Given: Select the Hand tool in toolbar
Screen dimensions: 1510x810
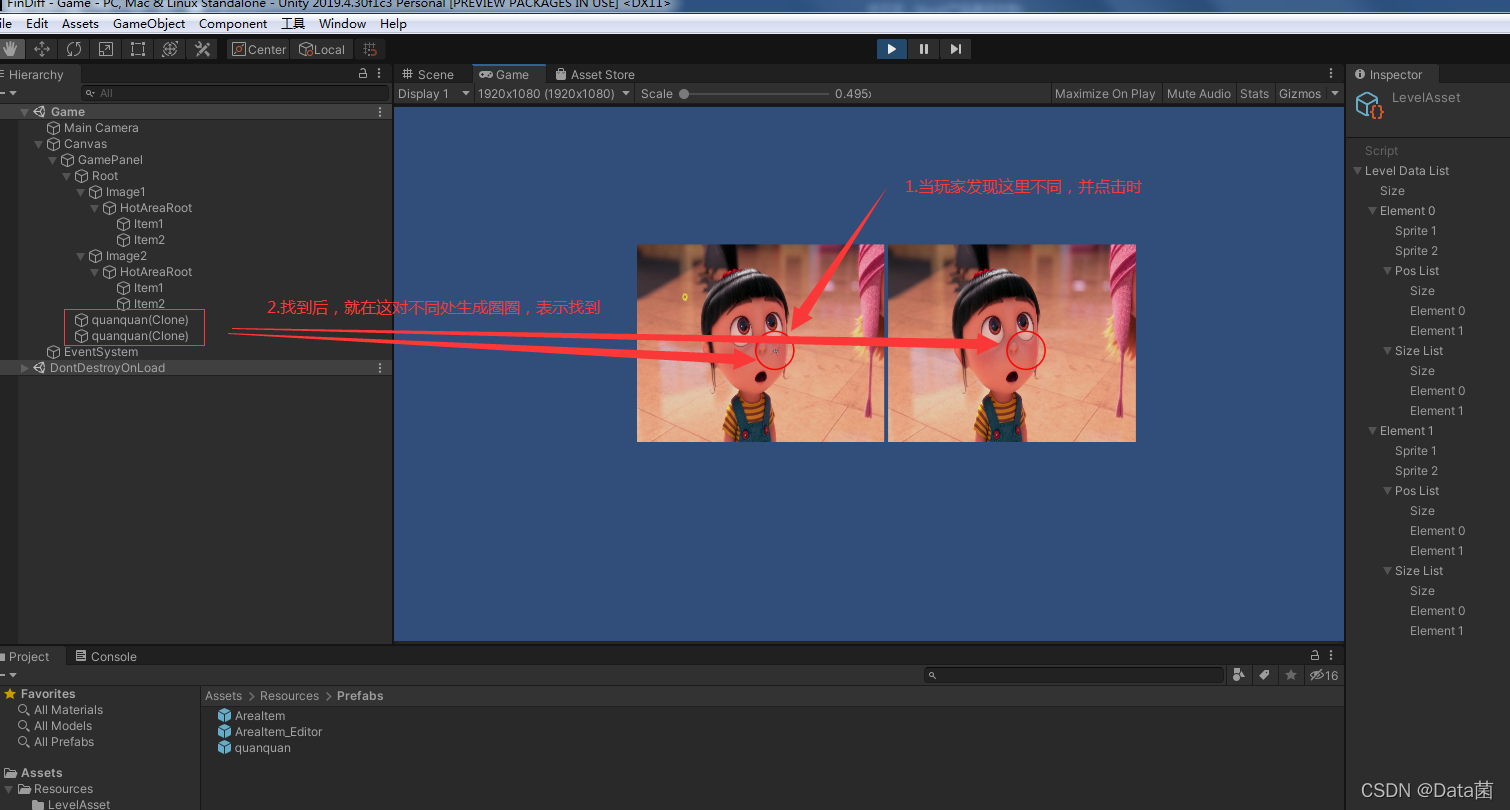Looking at the screenshot, I should pyautogui.click(x=11, y=49).
